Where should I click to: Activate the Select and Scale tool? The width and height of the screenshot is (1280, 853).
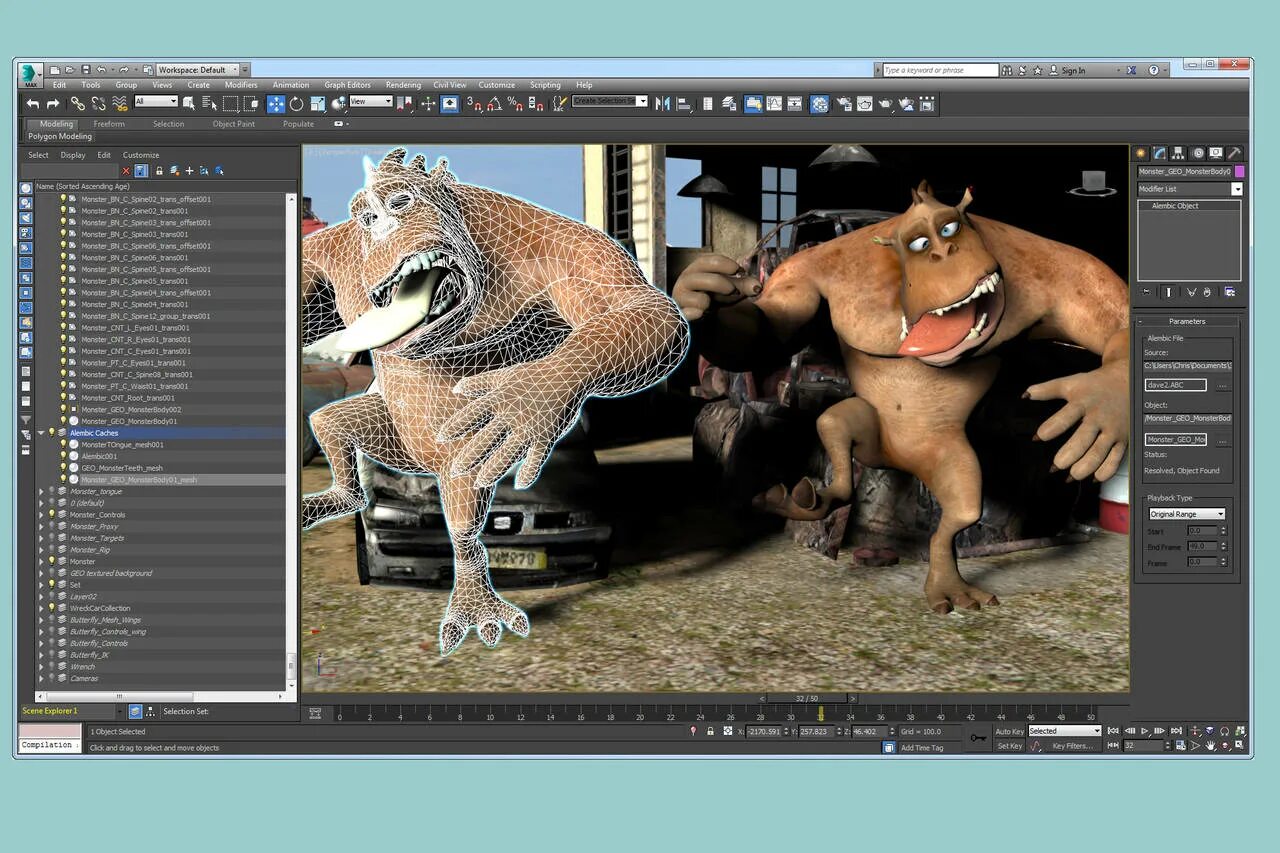coord(318,103)
